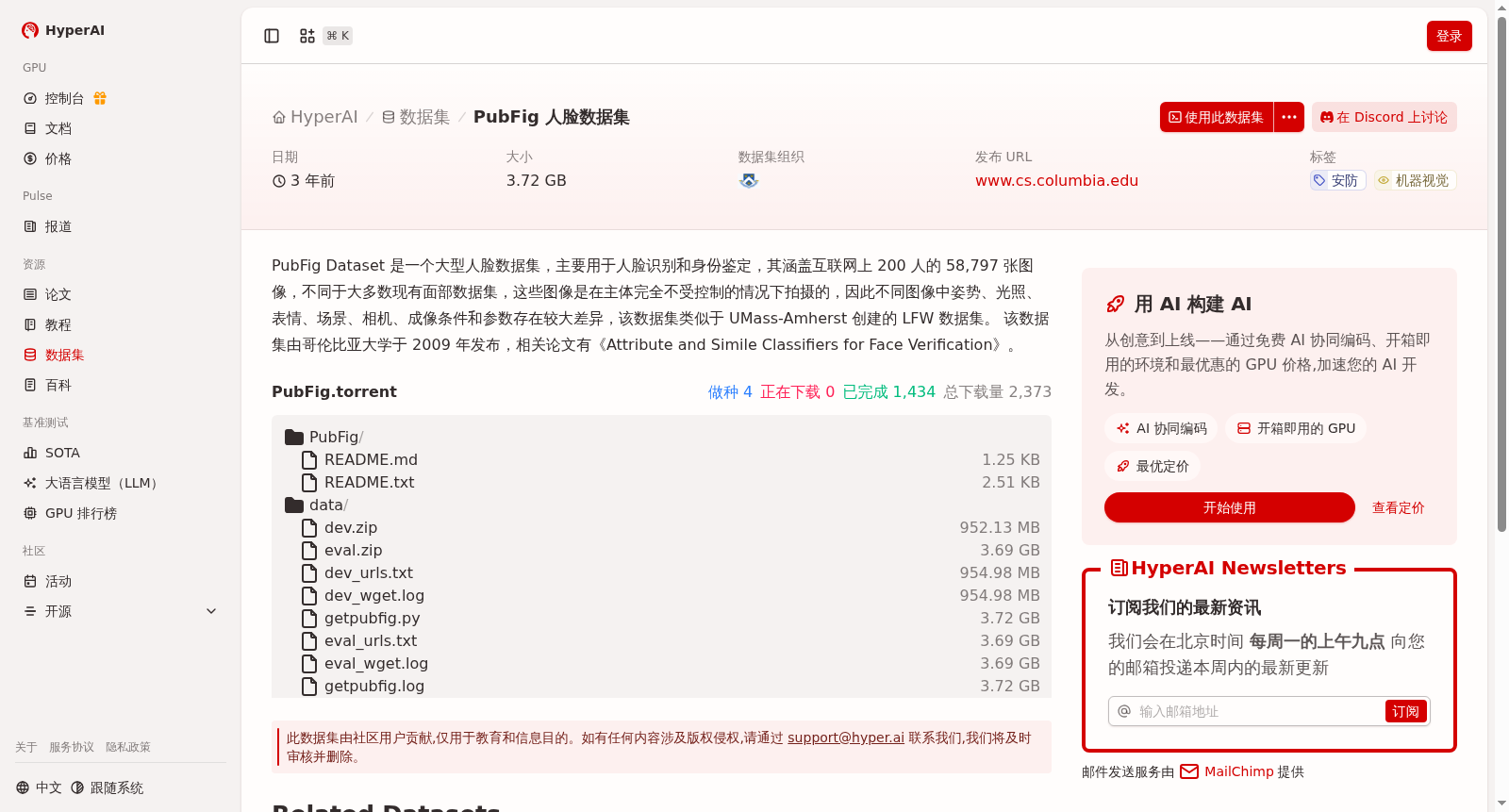Go to HyperAI home breadcrumb
Screen dimensions: 1509x812
[x=315, y=117]
